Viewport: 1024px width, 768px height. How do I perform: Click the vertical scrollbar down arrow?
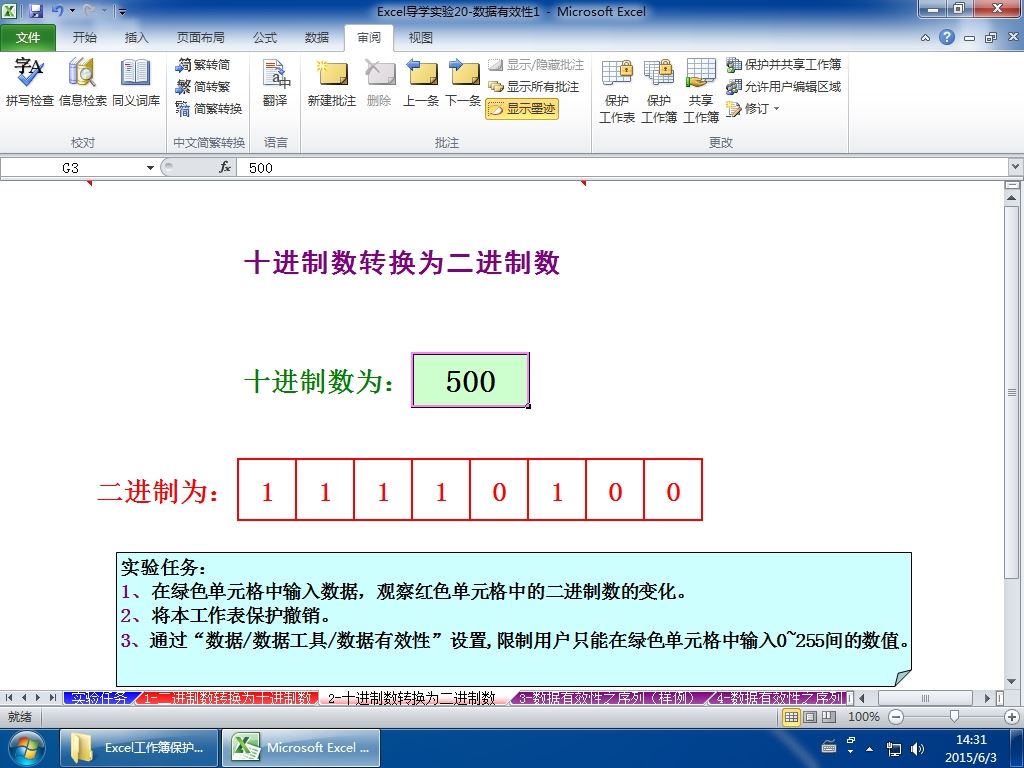(x=1012, y=682)
